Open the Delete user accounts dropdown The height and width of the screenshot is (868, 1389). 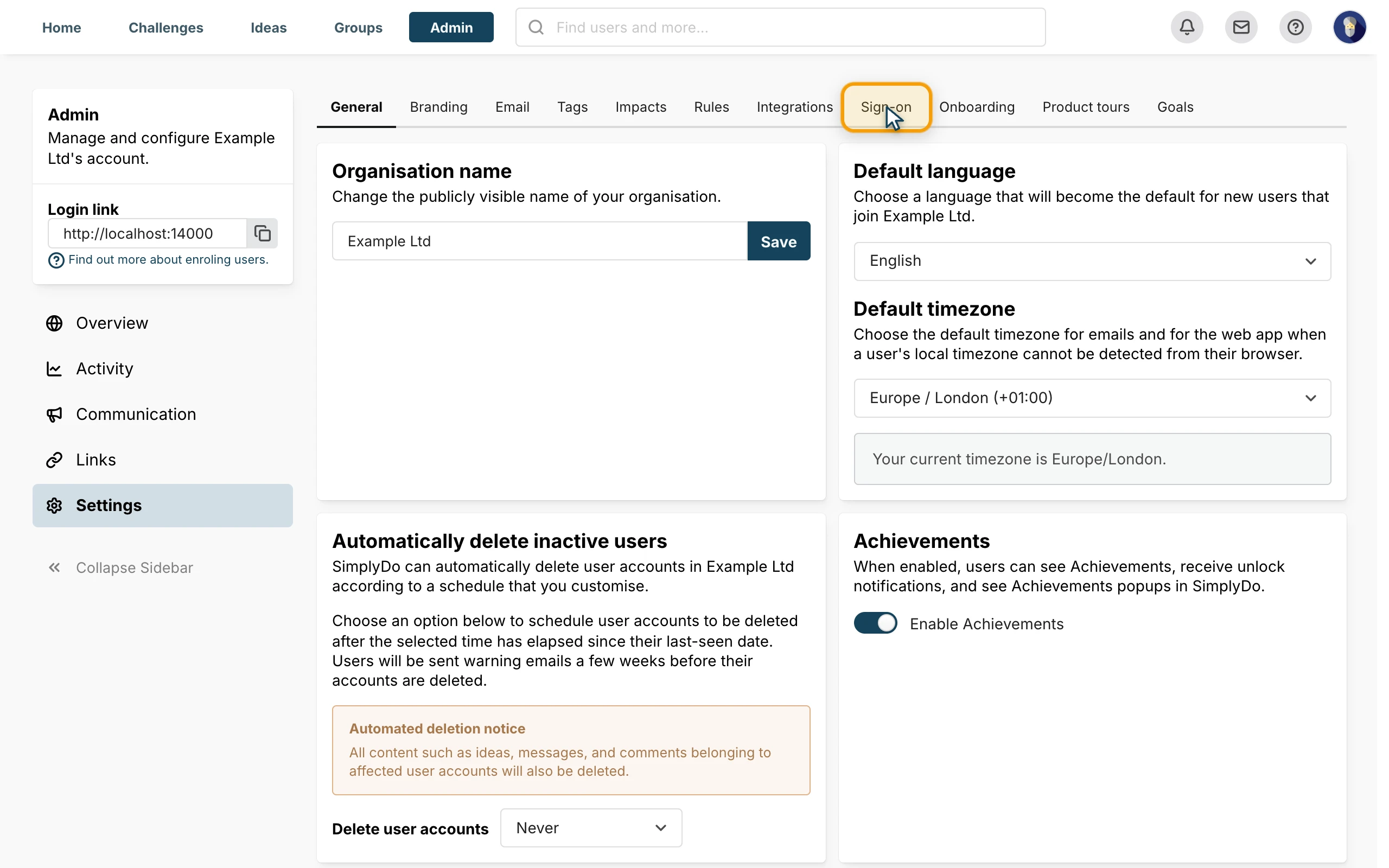point(591,828)
